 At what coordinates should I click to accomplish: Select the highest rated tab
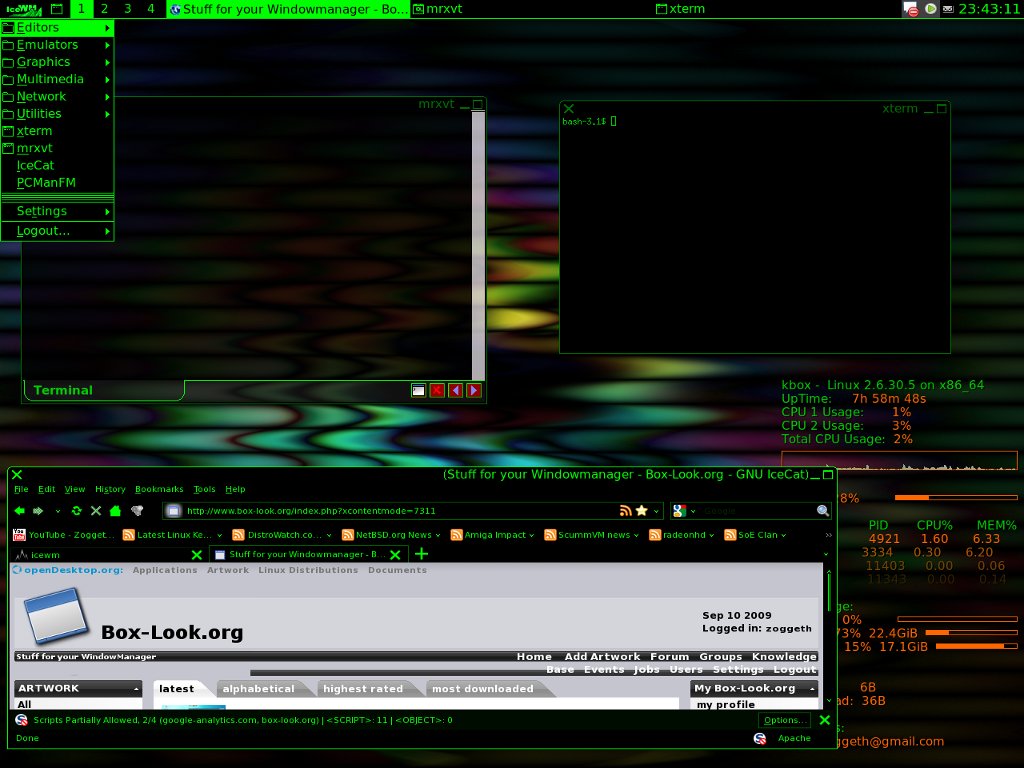coord(363,688)
